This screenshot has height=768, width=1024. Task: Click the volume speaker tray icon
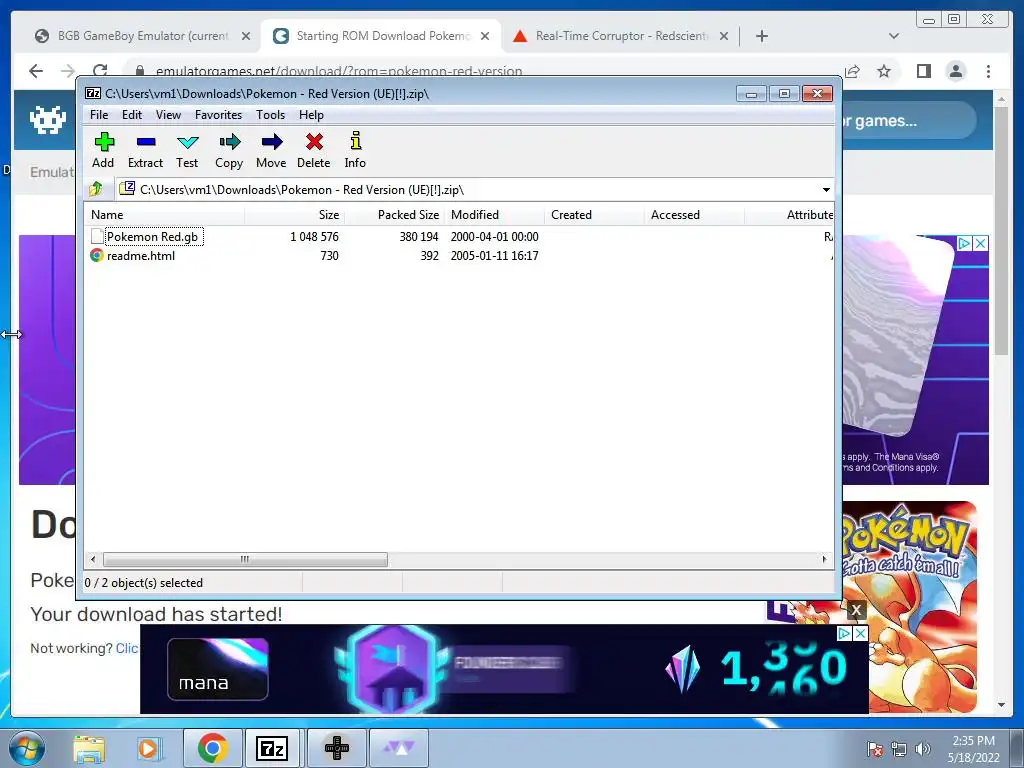[x=923, y=749]
